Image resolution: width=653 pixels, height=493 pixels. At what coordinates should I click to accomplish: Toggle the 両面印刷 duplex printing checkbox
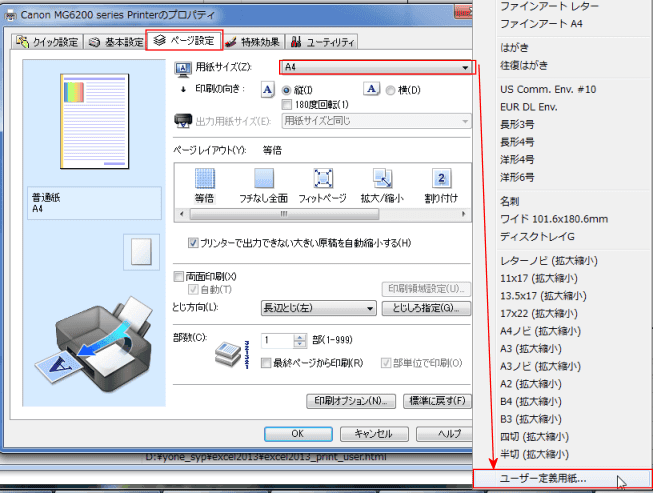click(179, 276)
